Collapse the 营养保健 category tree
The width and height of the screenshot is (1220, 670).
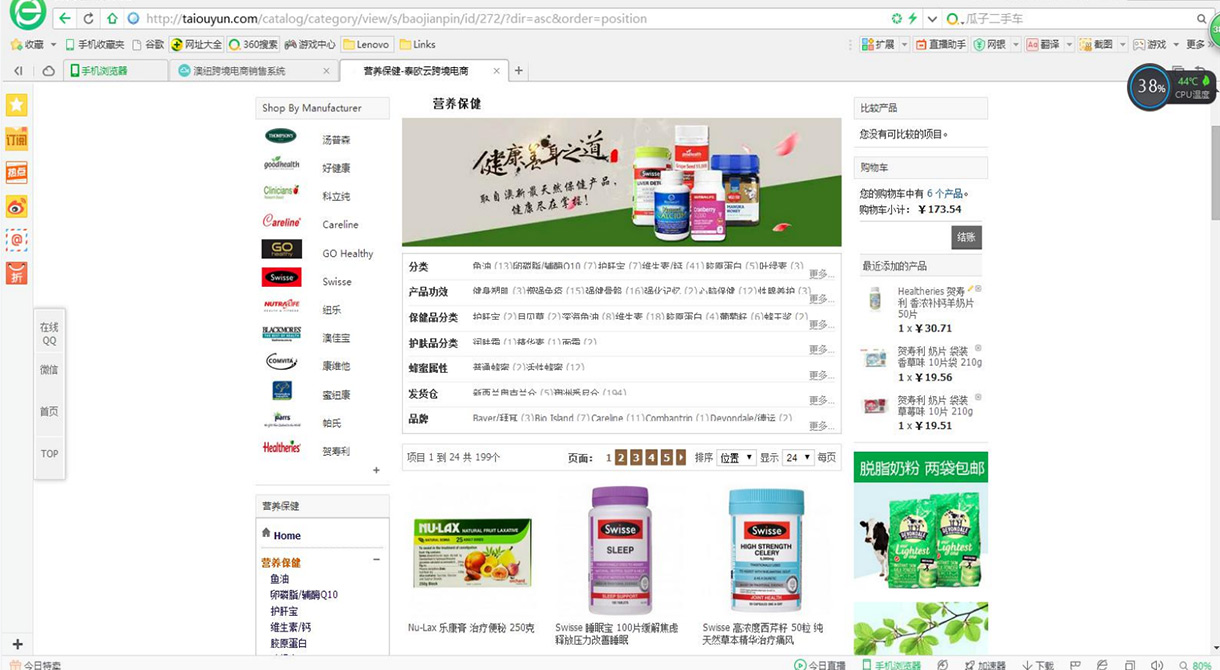tap(377, 560)
